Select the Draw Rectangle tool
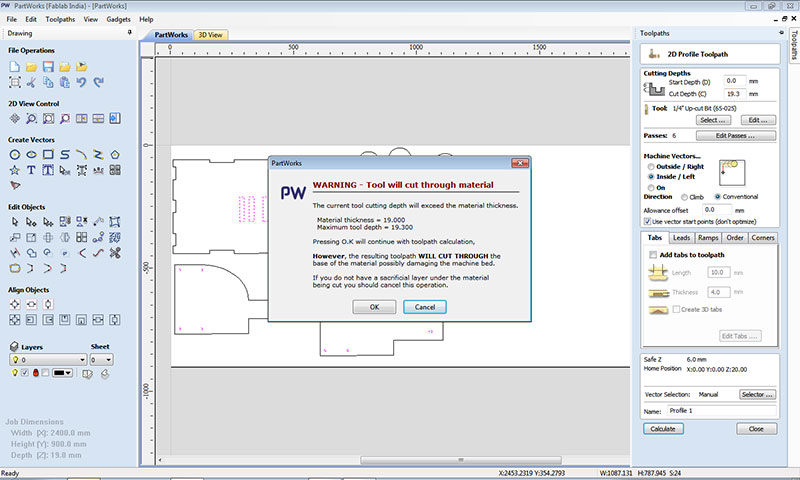The width and height of the screenshot is (800, 480). coord(48,155)
